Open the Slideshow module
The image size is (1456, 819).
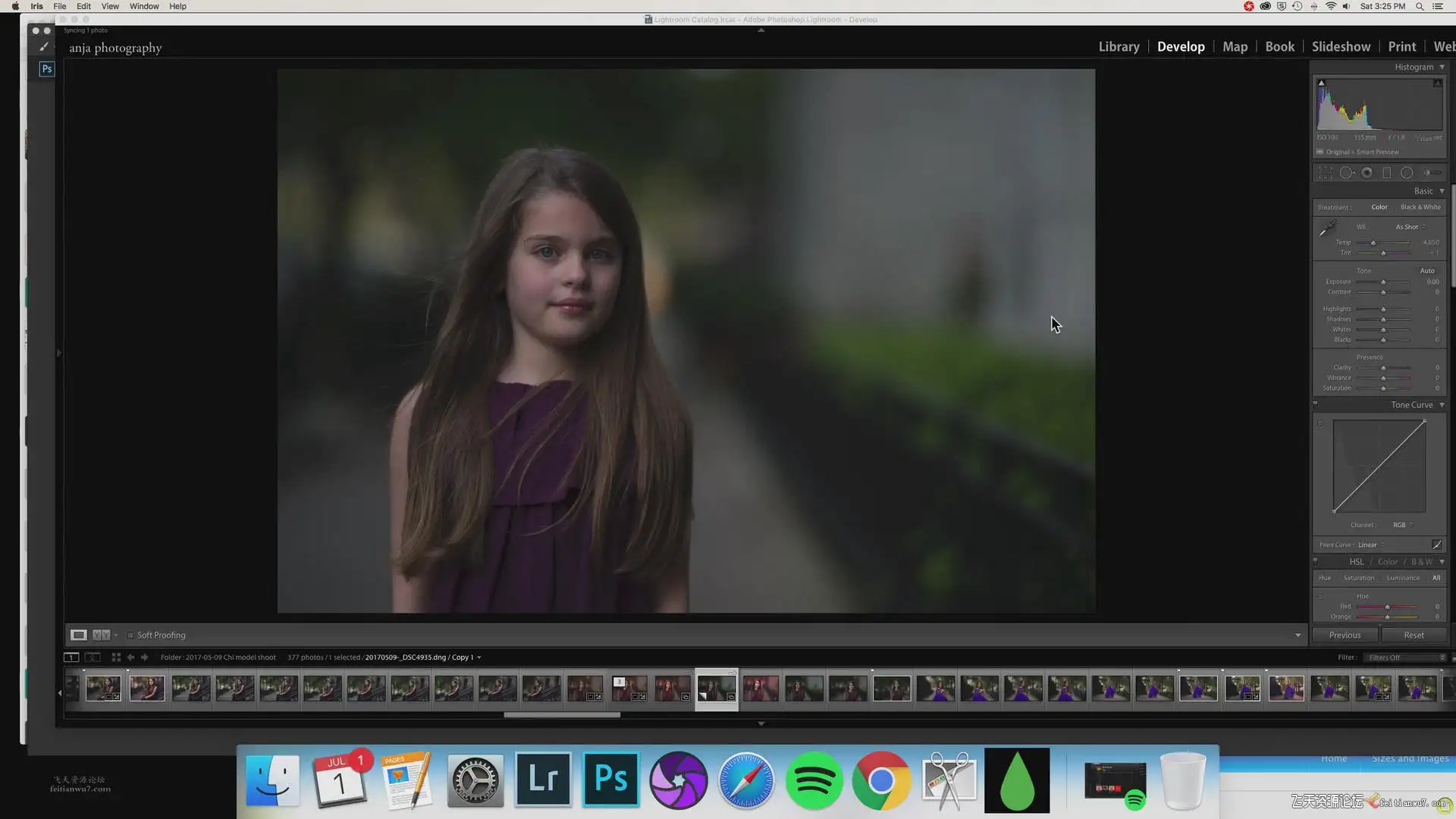click(1341, 47)
